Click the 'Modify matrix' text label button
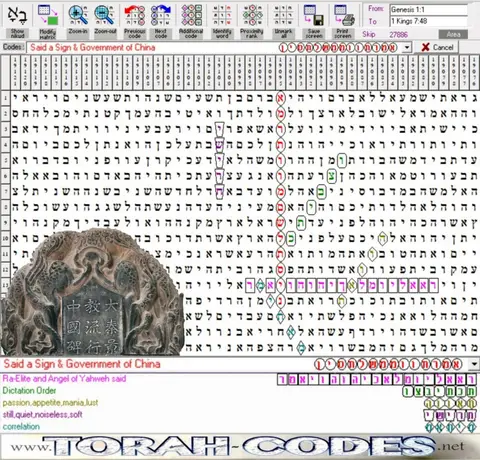This screenshot has height=460, width=480. click(x=48, y=34)
